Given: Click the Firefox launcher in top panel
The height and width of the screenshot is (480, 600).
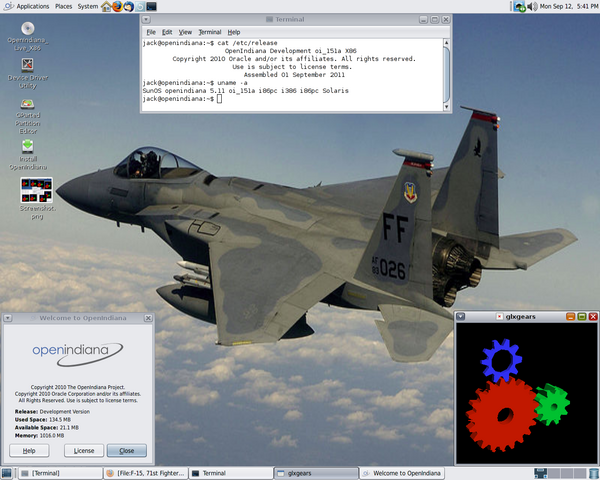Looking at the screenshot, I should click(117, 6).
